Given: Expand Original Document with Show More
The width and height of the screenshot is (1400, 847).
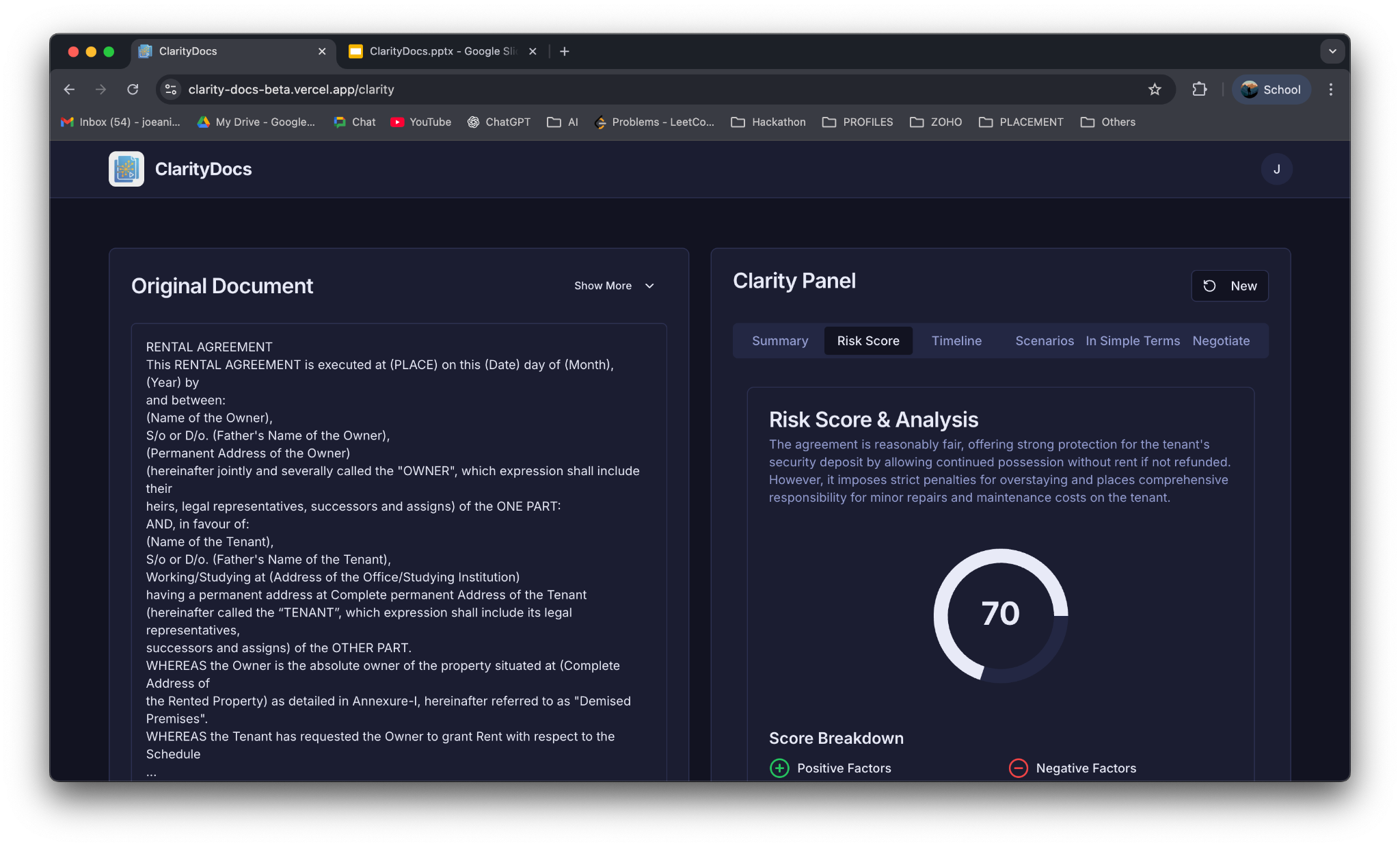Looking at the screenshot, I should pyautogui.click(x=614, y=286).
